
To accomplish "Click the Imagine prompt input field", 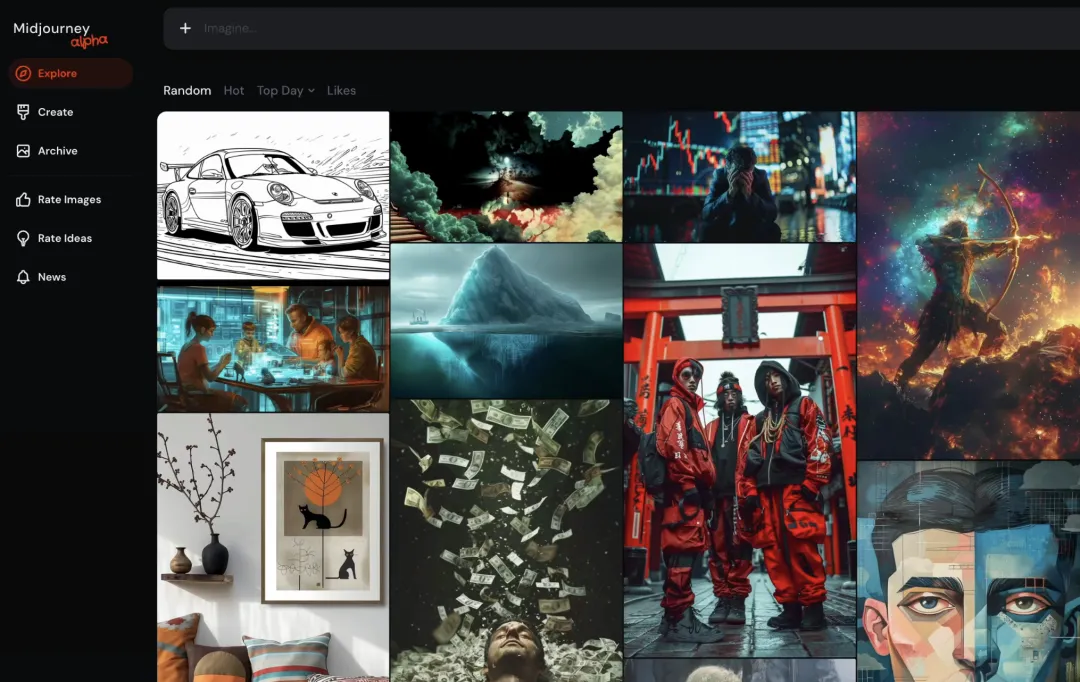I will (600, 28).
